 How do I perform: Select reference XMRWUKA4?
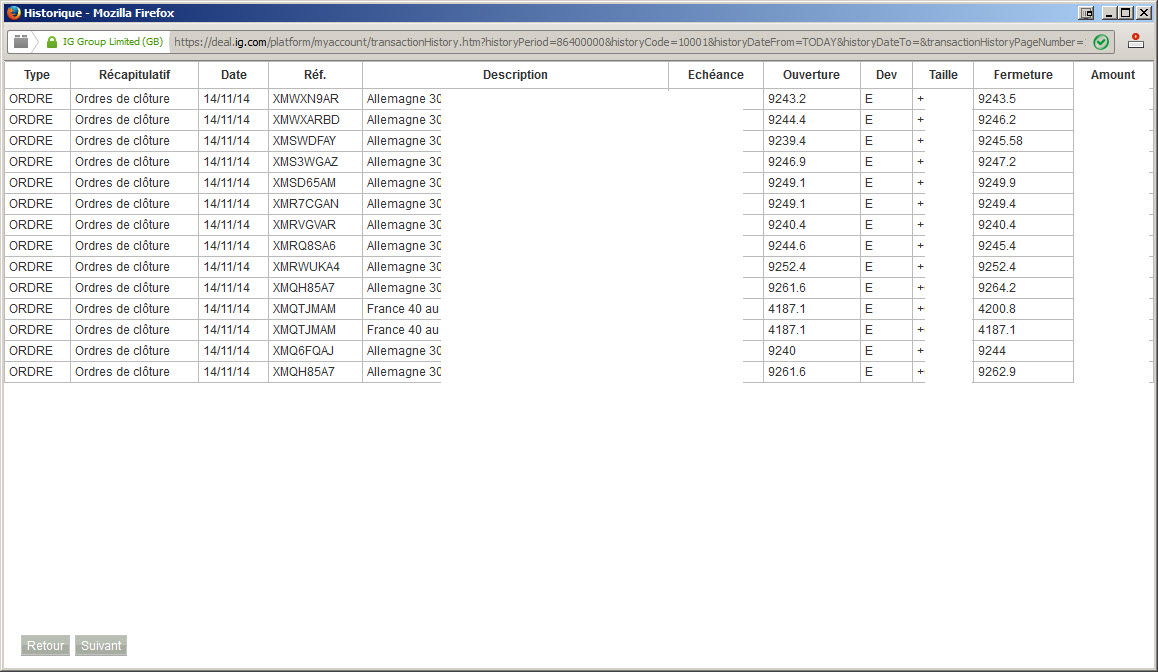pos(306,267)
